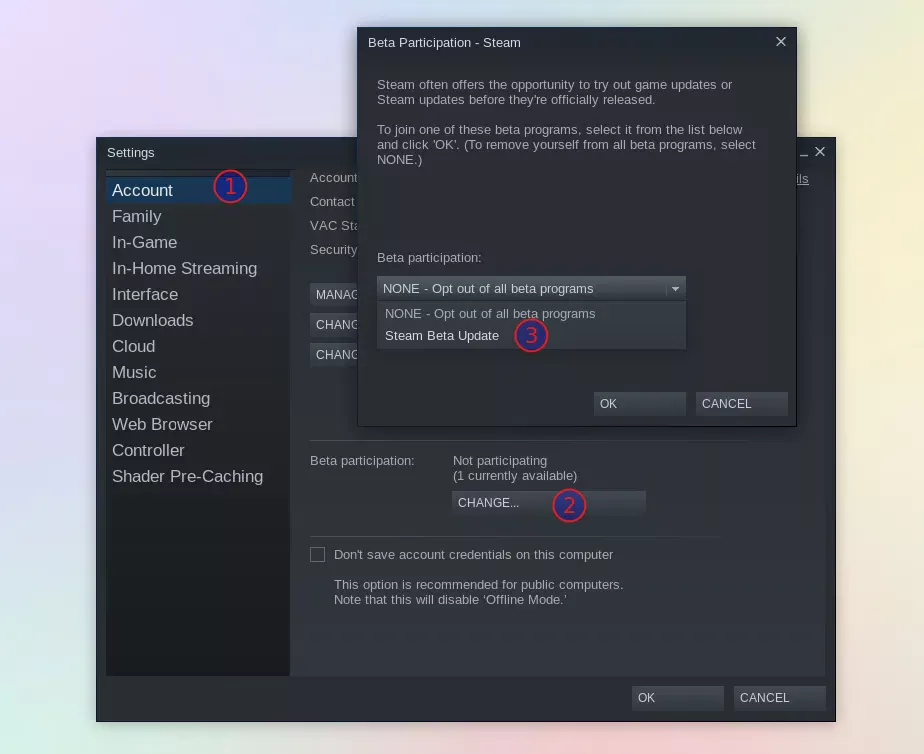Expand the Beta participation dropdown
Screen dimensions: 924x754
coord(531,289)
